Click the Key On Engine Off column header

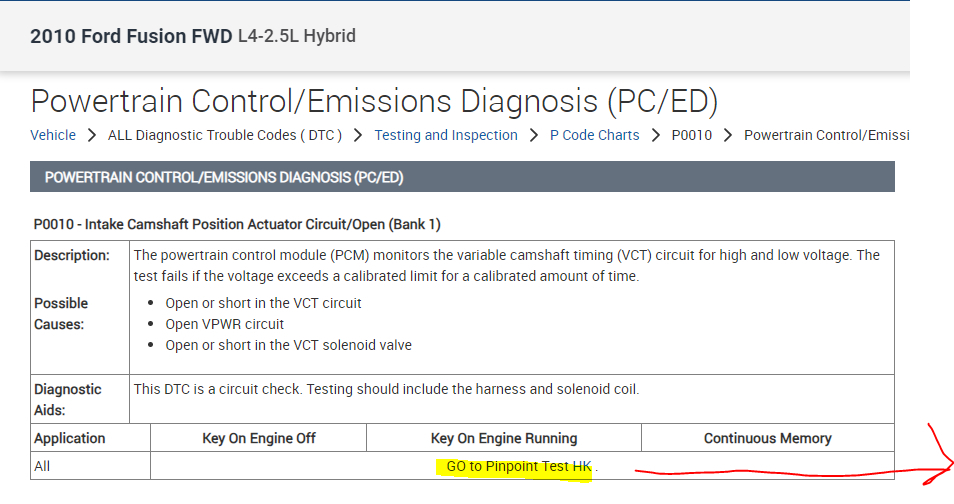pyautogui.click(x=259, y=438)
